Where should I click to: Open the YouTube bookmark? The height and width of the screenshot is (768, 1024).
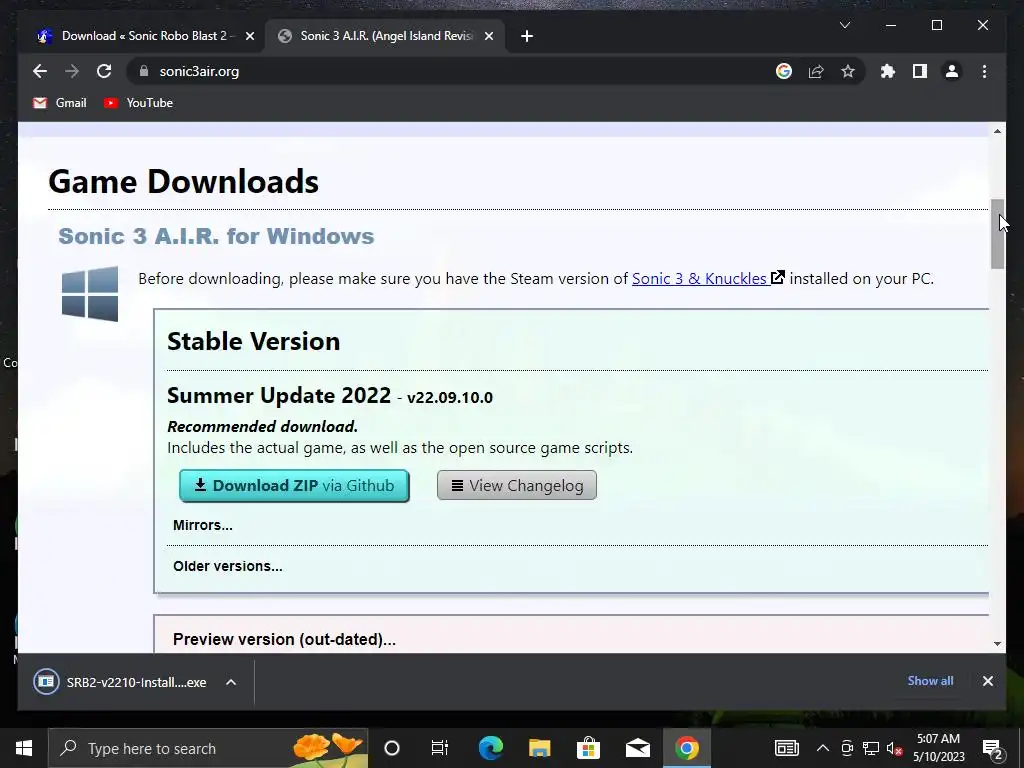coord(138,103)
